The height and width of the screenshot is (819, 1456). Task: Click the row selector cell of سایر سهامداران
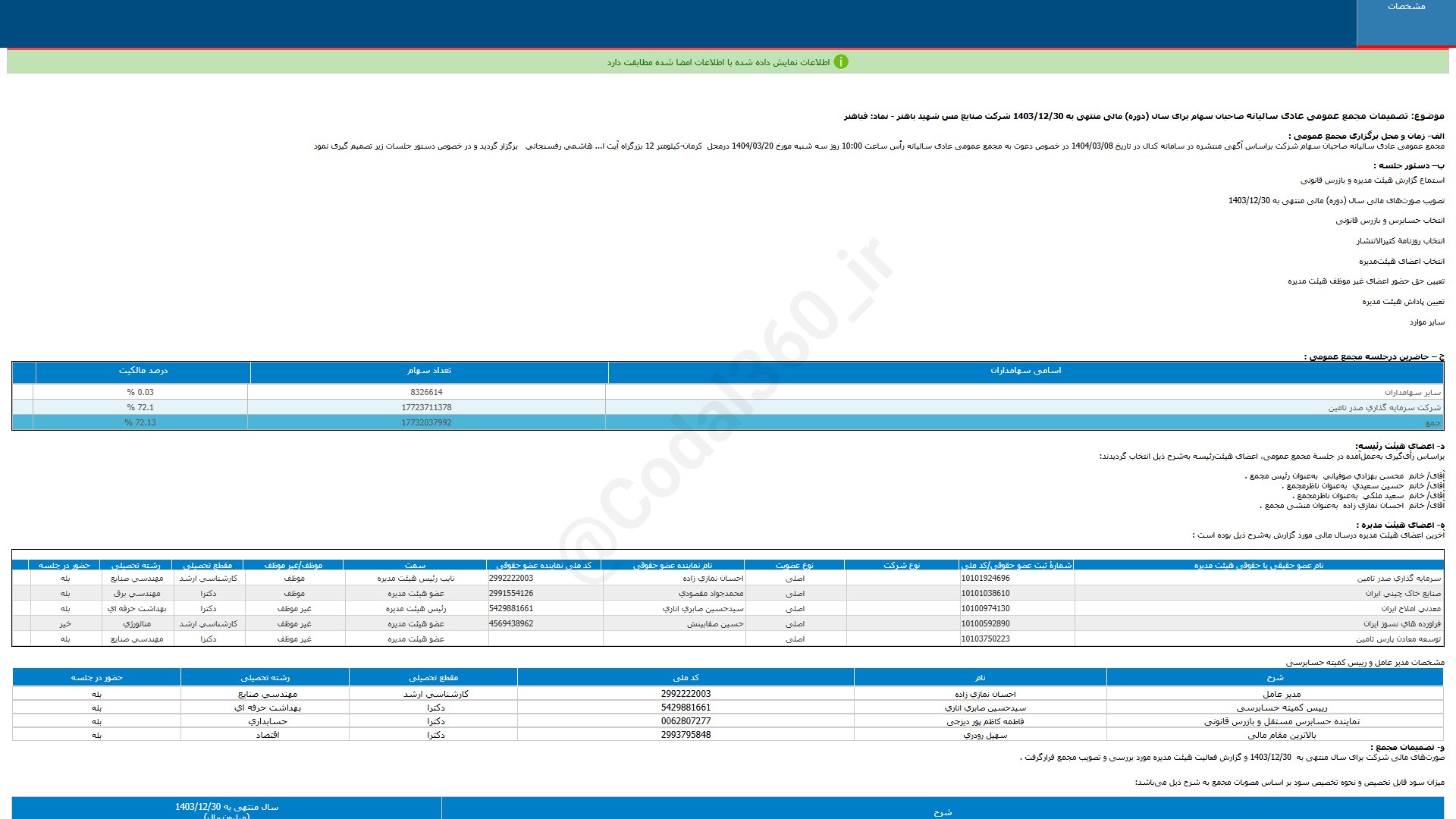tap(23, 392)
